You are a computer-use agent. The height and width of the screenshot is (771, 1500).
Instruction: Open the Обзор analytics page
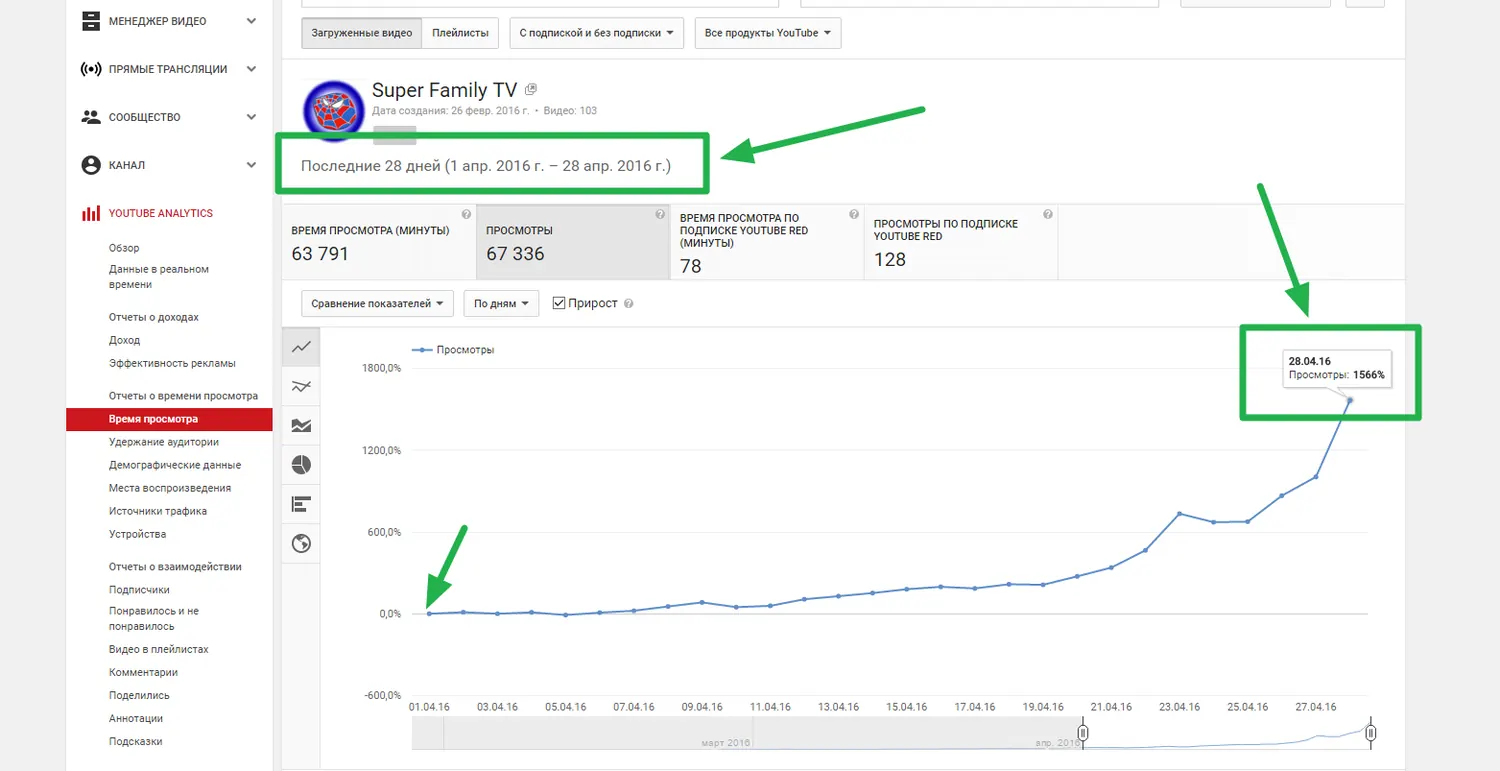tap(124, 248)
